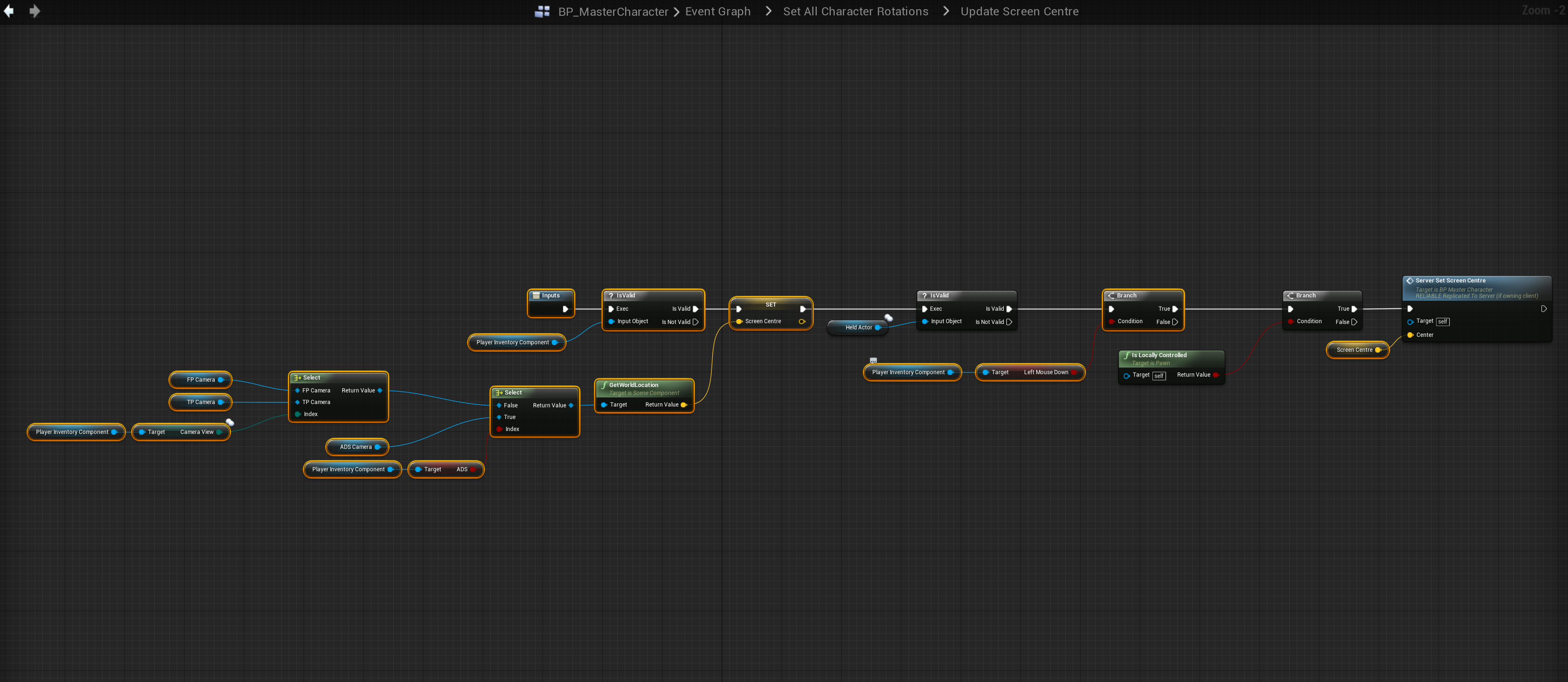The width and height of the screenshot is (1568, 682).
Task: Click the event icon on Server Set Screen Centre
Action: 1409,281
